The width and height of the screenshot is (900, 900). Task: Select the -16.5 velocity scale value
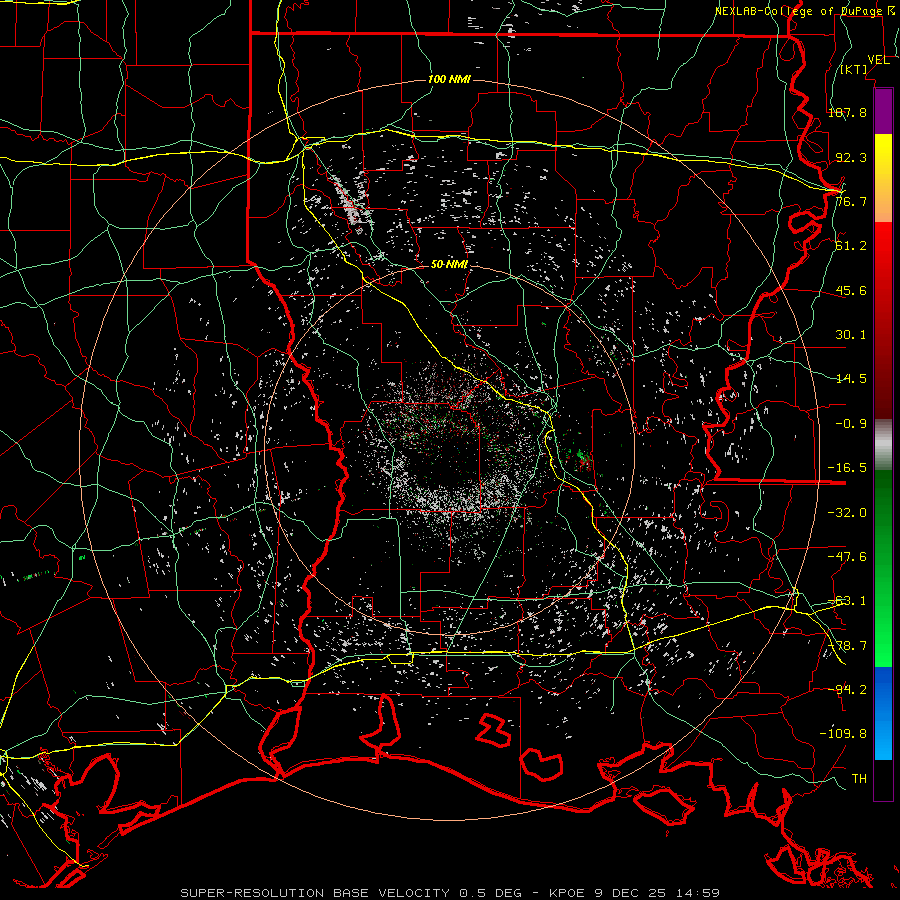[x=848, y=468]
